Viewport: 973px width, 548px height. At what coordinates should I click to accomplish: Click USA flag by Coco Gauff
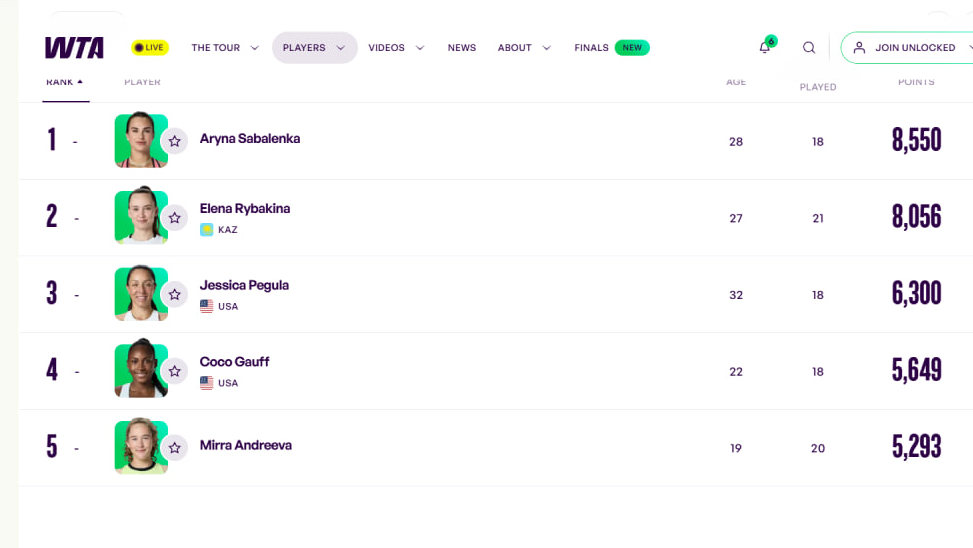[x=207, y=383]
